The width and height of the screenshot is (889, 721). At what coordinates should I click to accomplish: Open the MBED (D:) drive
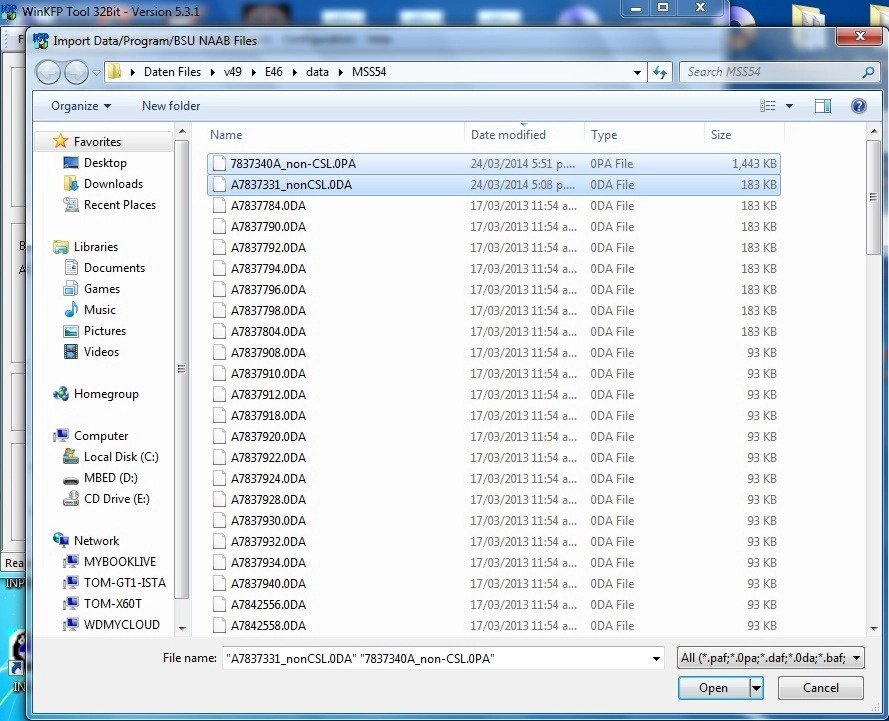[x=111, y=478]
